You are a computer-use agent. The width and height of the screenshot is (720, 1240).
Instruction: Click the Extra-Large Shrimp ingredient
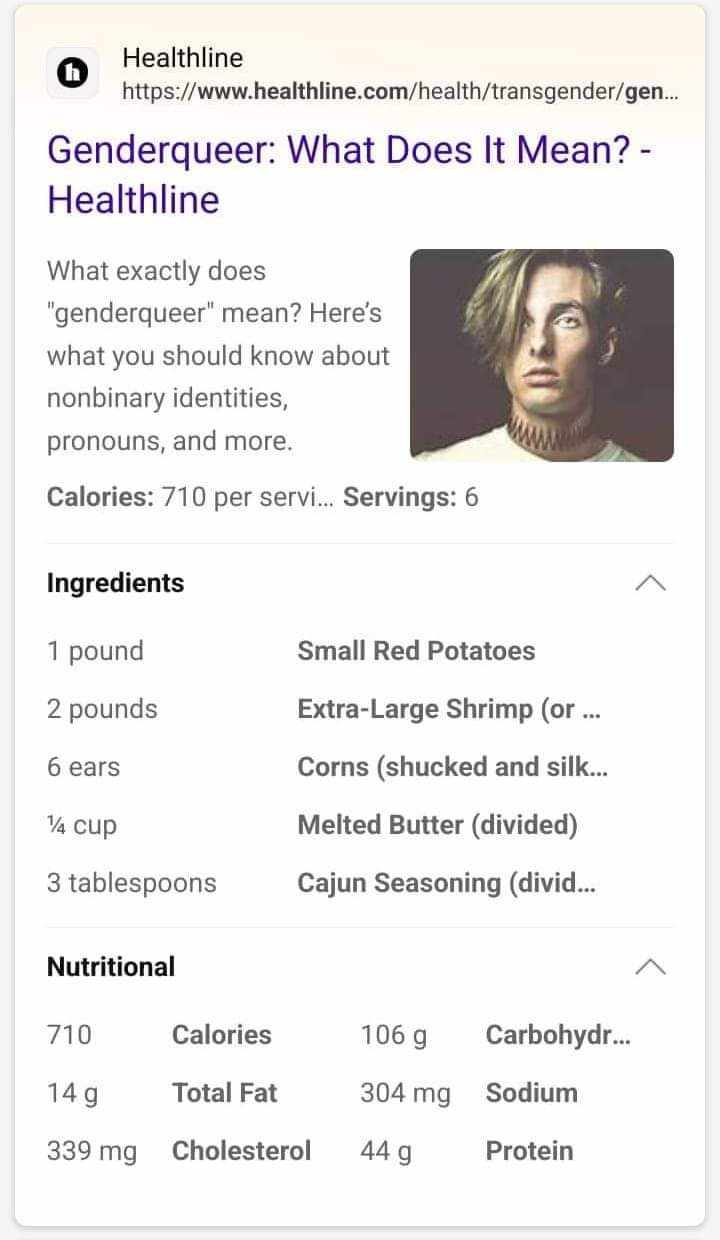448,709
